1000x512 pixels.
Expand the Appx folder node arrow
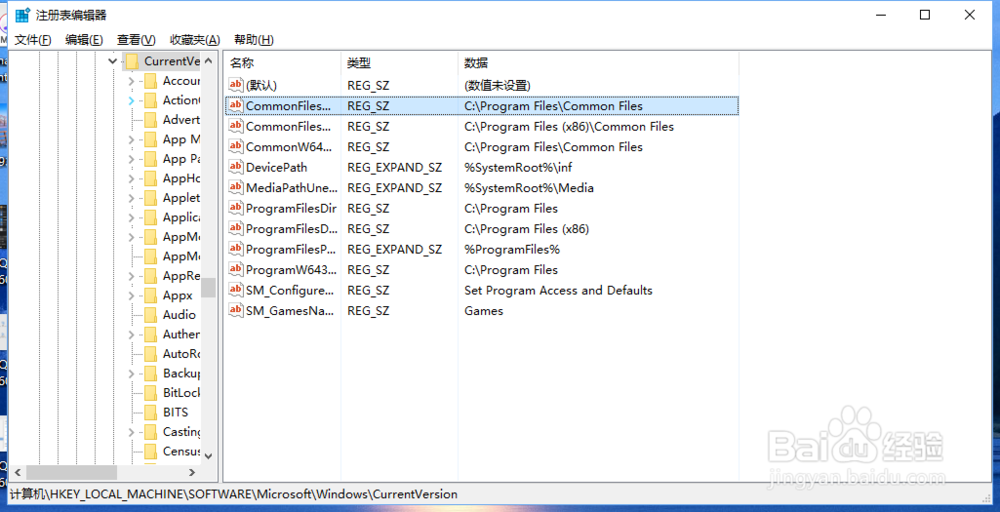pyautogui.click(x=131, y=296)
